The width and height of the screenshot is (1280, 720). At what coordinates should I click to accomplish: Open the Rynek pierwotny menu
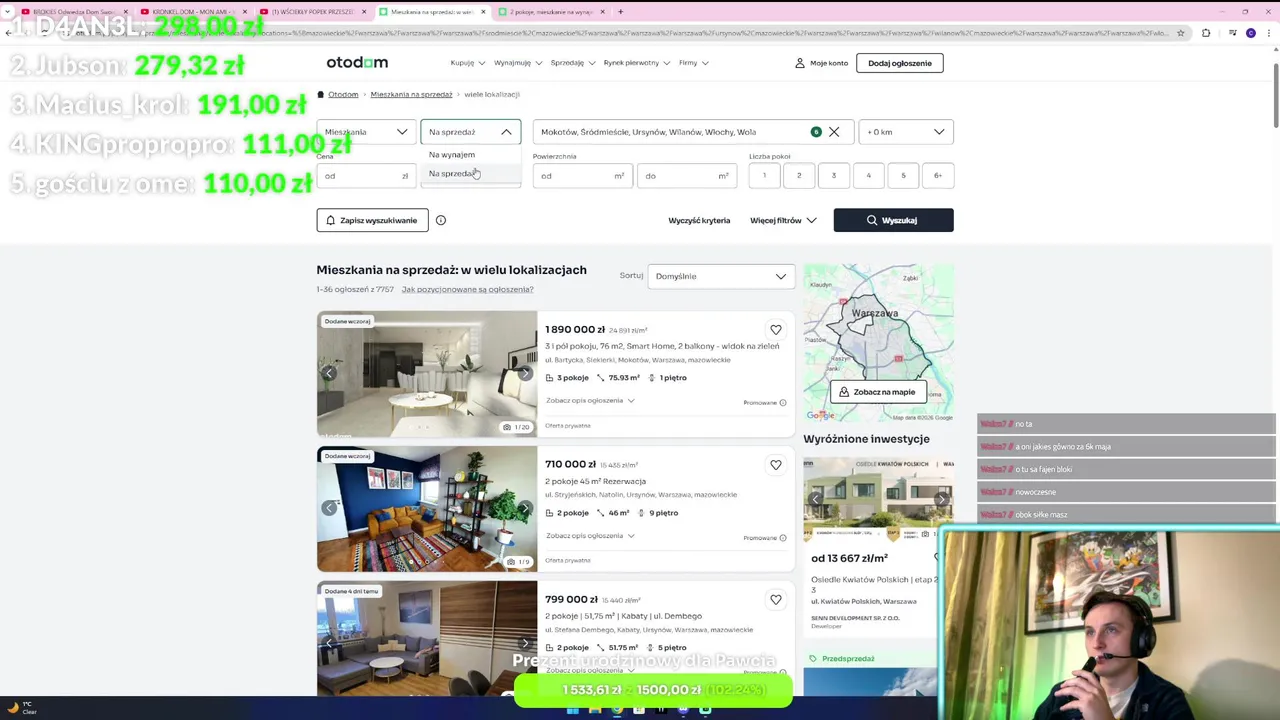[x=637, y=63]
